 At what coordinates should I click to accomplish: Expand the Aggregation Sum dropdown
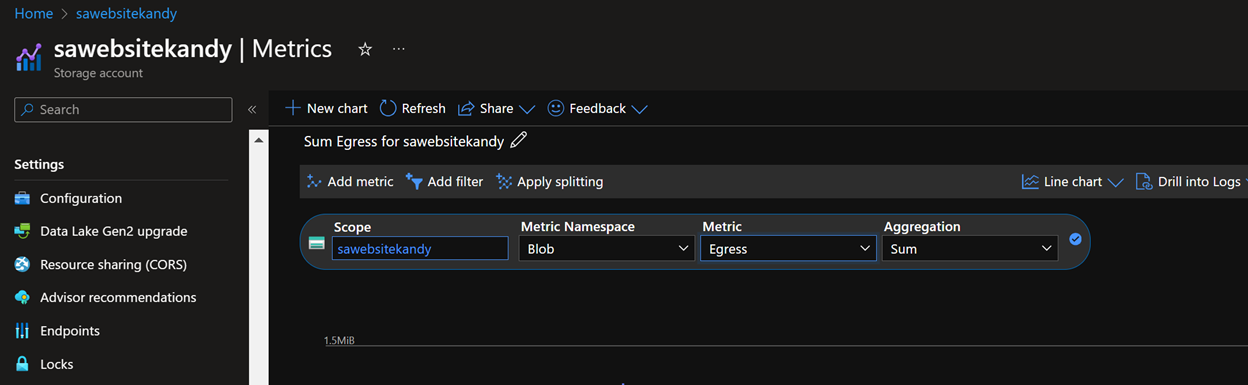970,248
